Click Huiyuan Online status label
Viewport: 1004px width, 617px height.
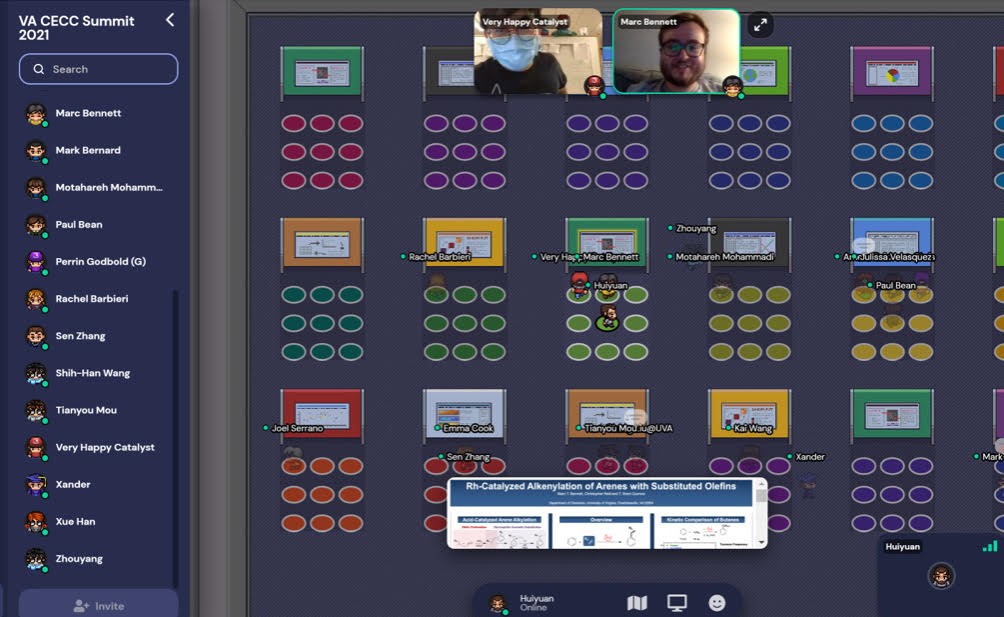[536, 603]
